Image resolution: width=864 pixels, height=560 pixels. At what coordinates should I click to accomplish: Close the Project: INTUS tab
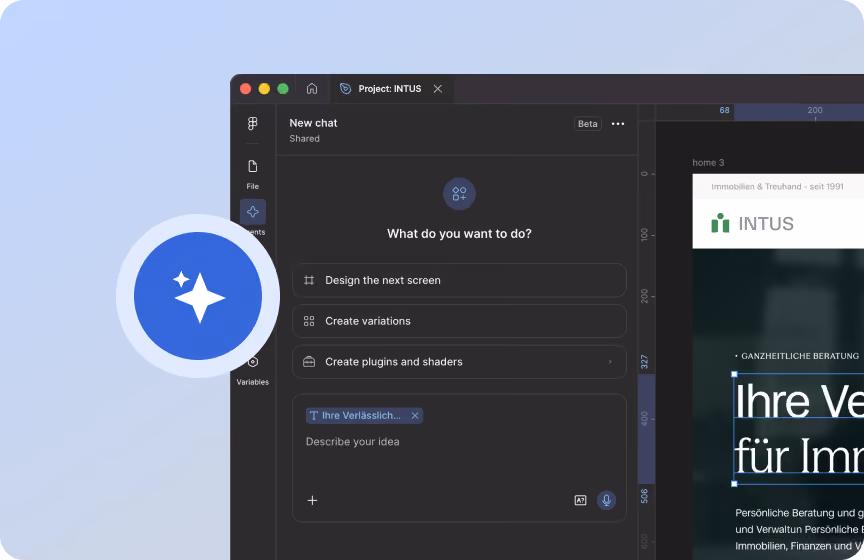point(438,89)
